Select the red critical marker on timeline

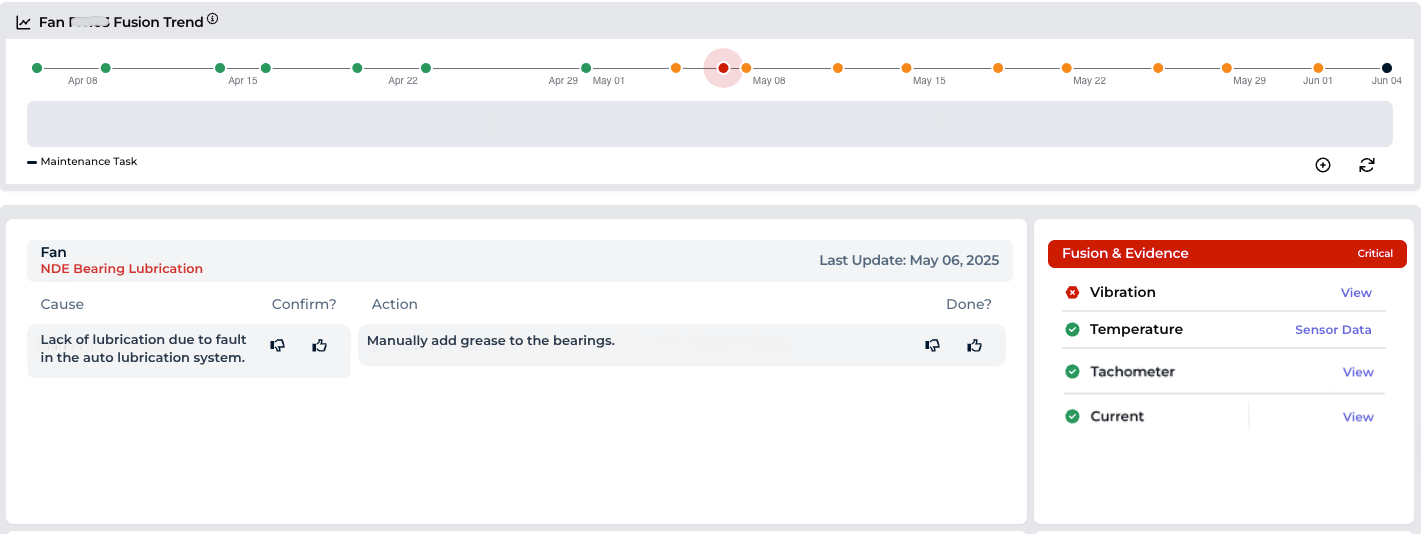[723, 68]
